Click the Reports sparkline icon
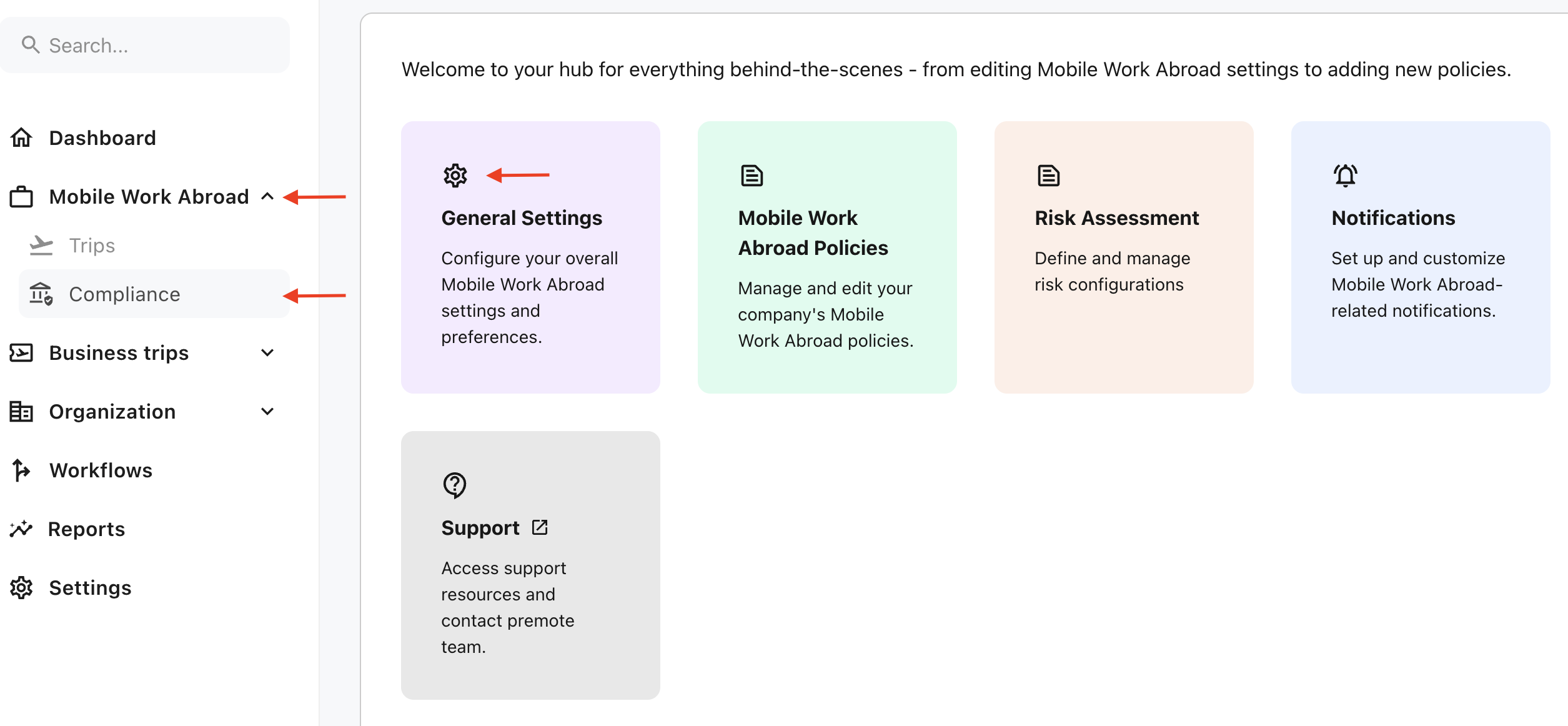 click(x=21, y=529)
